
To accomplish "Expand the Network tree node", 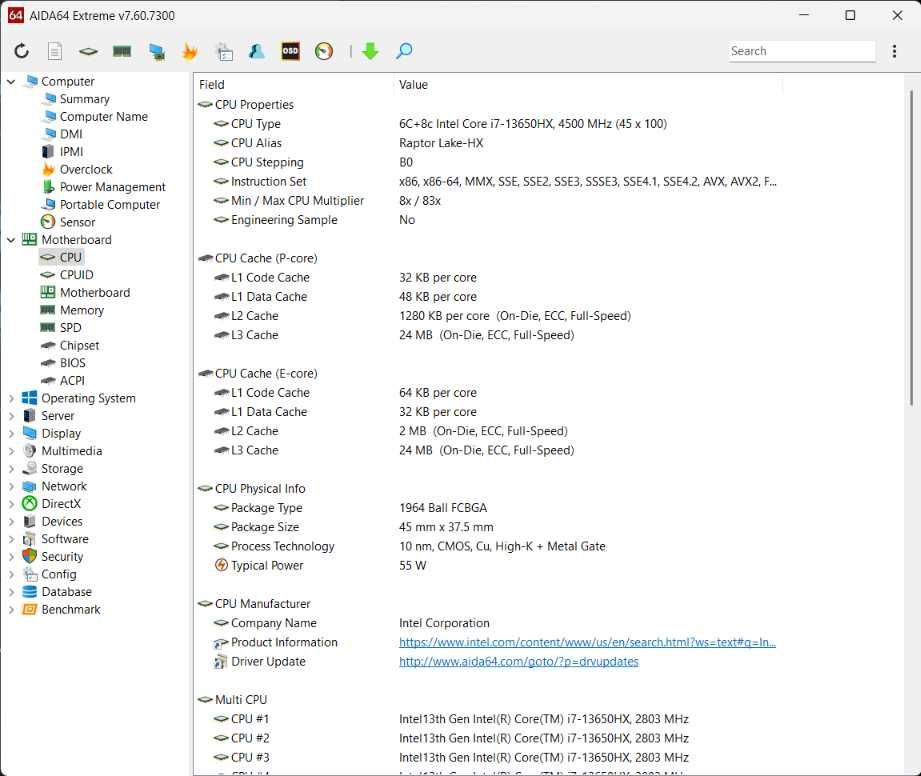I will (11, 486).
